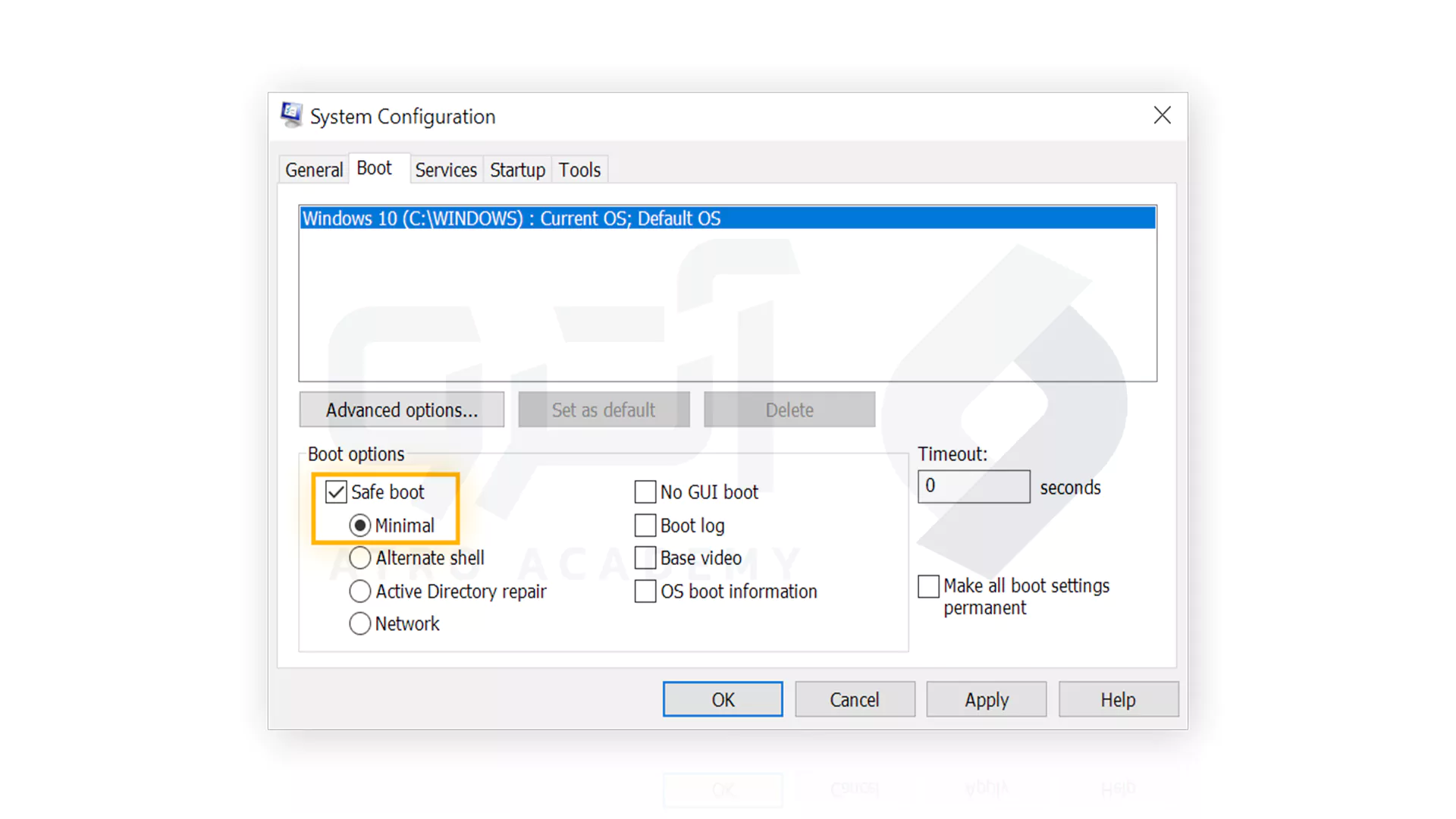1456x819 pixels.
Task: Uncheck the Safe boot checkbox
Action: pos(336,492)
